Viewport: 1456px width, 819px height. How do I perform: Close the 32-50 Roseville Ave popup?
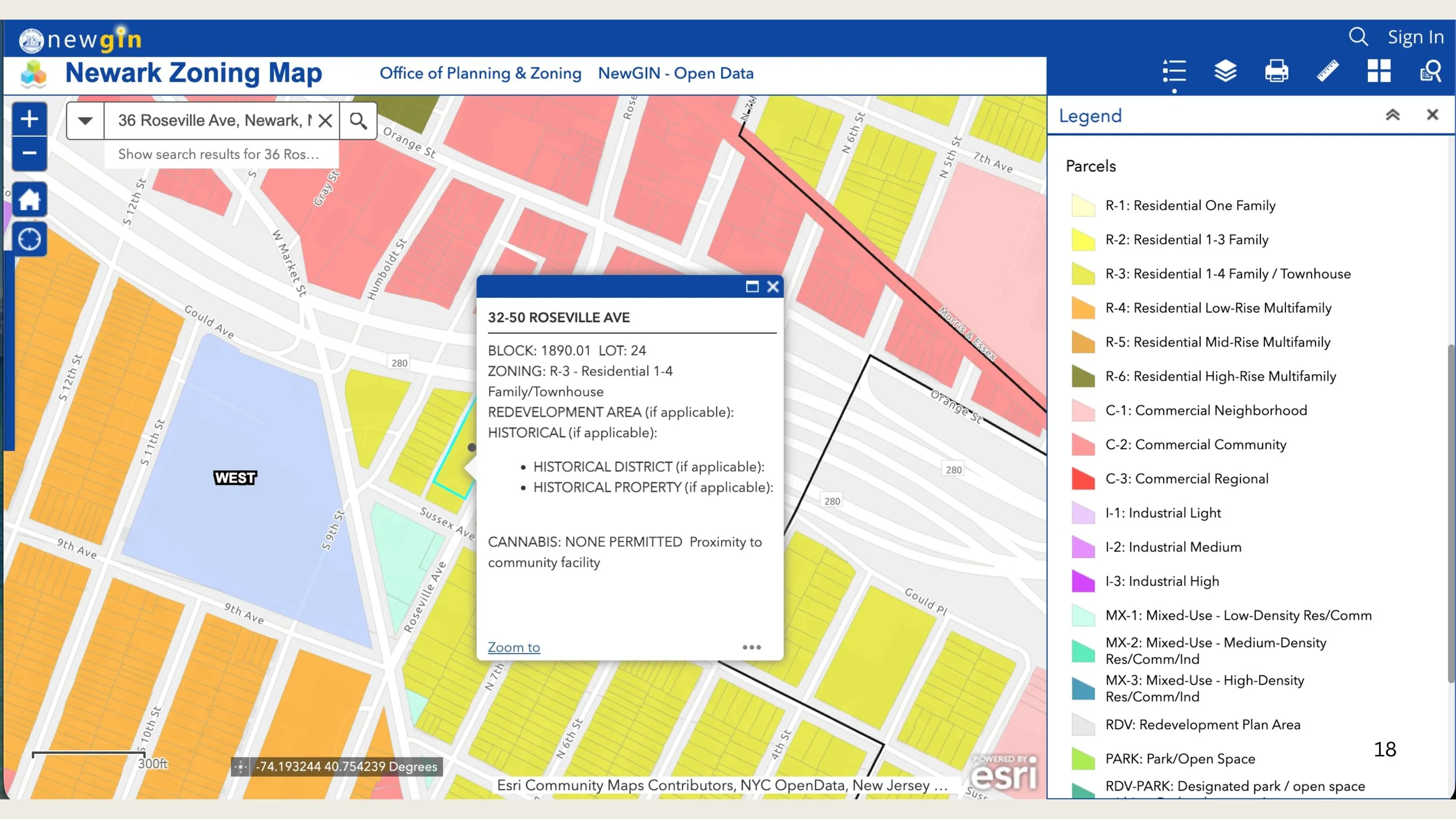click(773, 287)
